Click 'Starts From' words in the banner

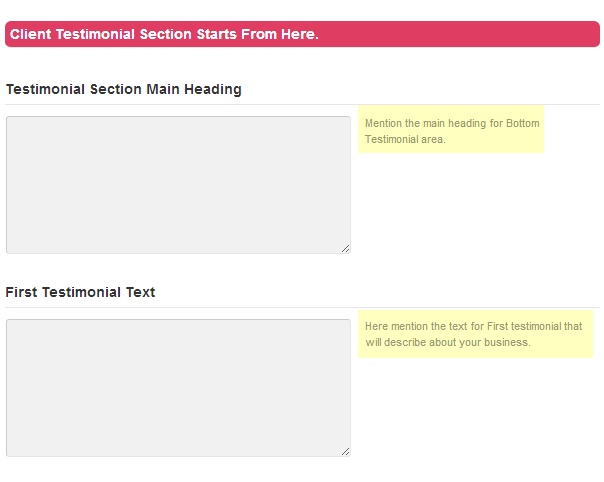coord(237,34)
